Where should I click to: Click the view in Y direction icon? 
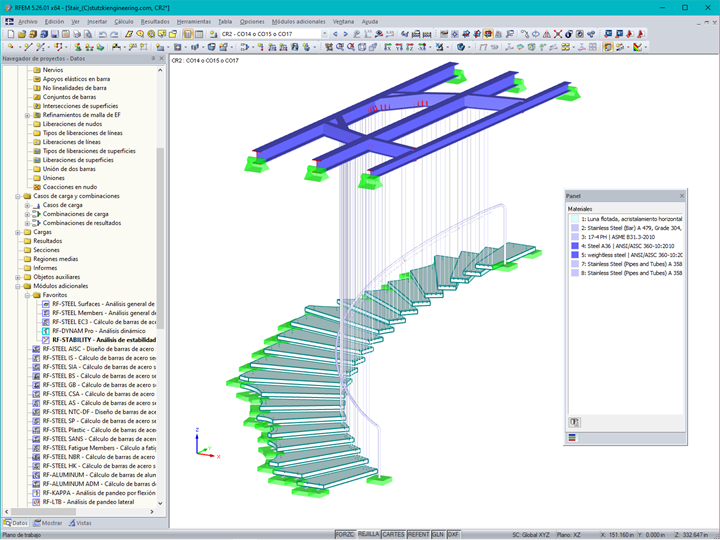point(399,47)
